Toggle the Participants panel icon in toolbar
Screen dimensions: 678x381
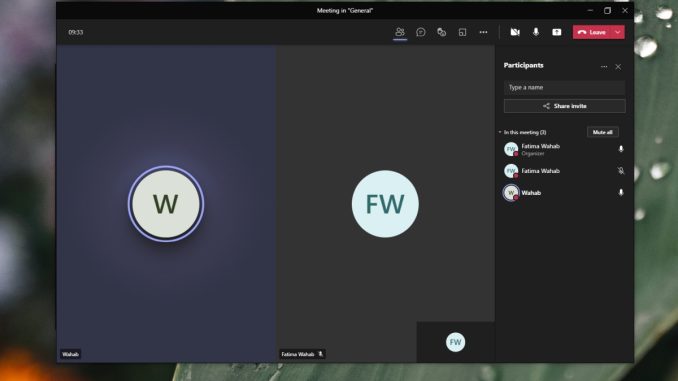point(400,32)
